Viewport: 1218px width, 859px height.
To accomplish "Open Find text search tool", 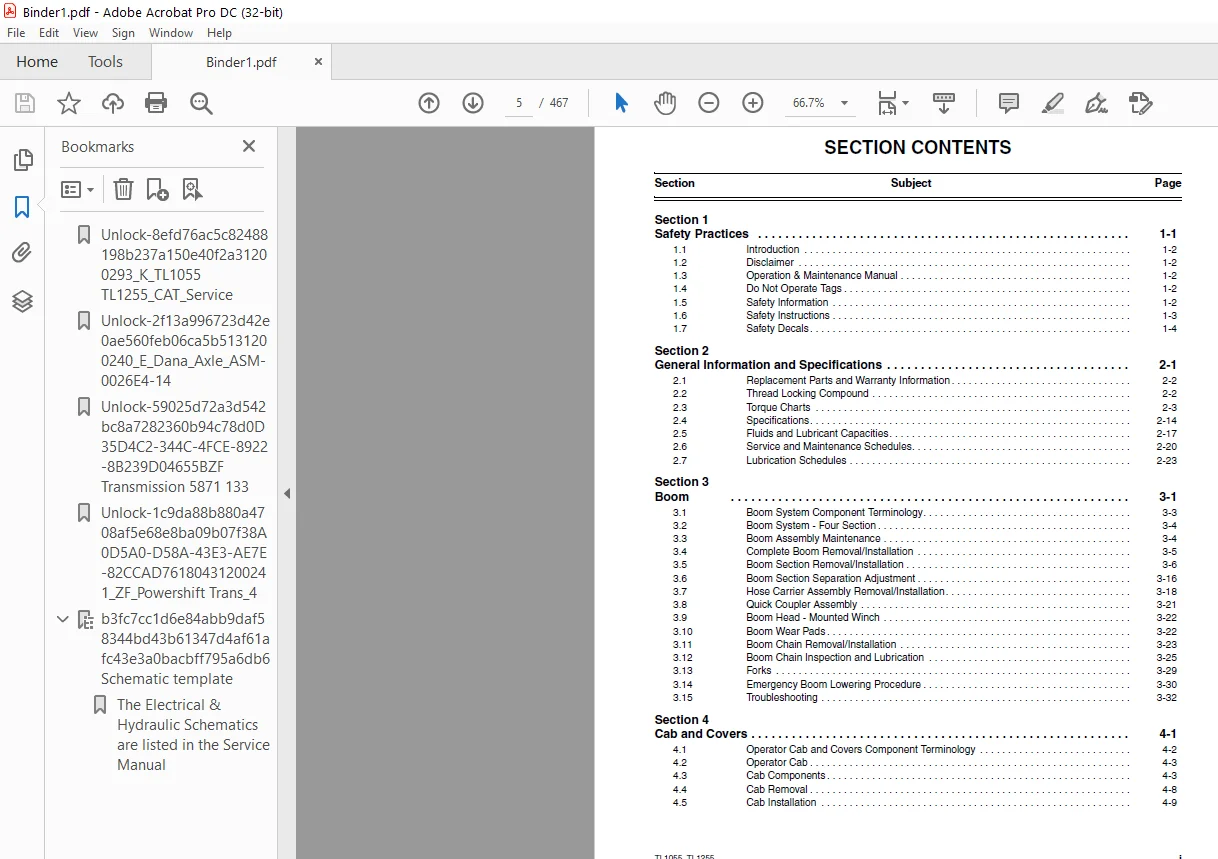I will click(201, 103).
